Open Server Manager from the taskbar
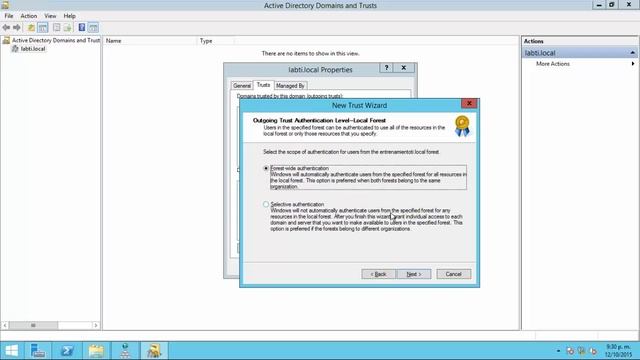The width and height of the screenshot is (640, 360). [38, 351]
